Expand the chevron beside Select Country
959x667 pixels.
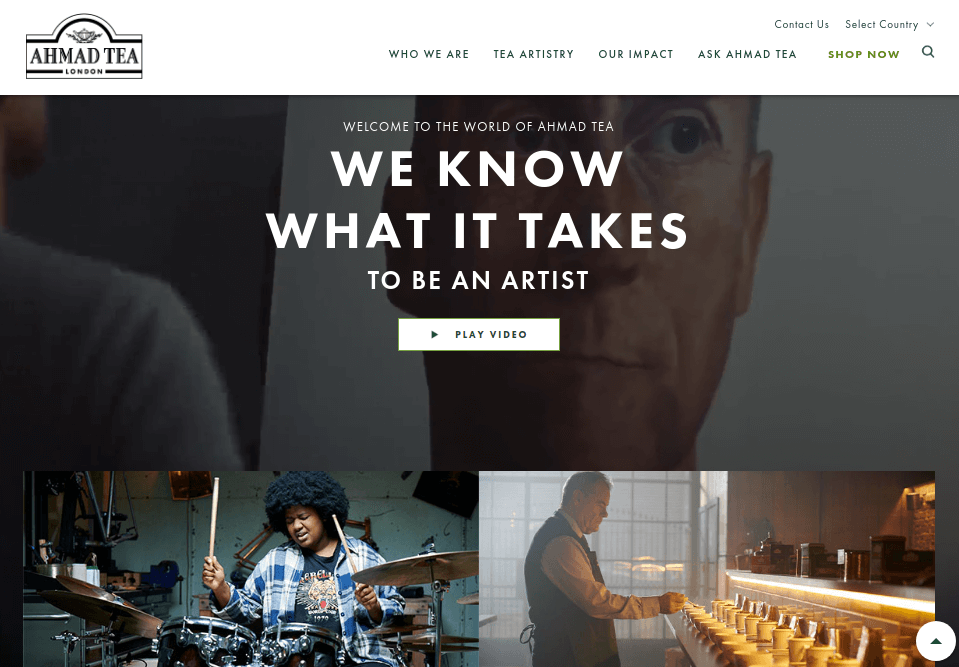tap(930, 24)
